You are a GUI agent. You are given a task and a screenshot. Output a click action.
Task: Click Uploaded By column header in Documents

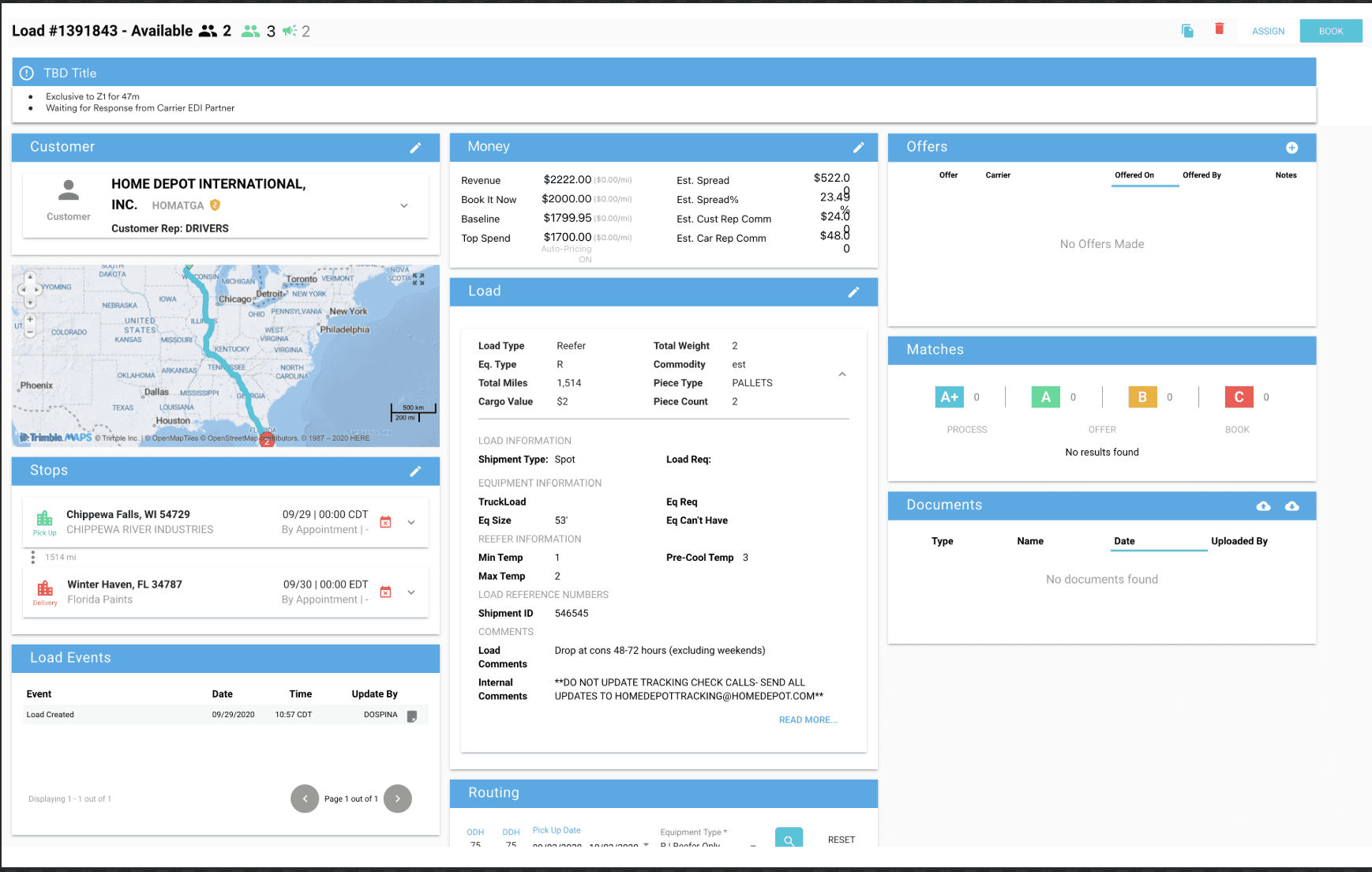(1239, 542)
